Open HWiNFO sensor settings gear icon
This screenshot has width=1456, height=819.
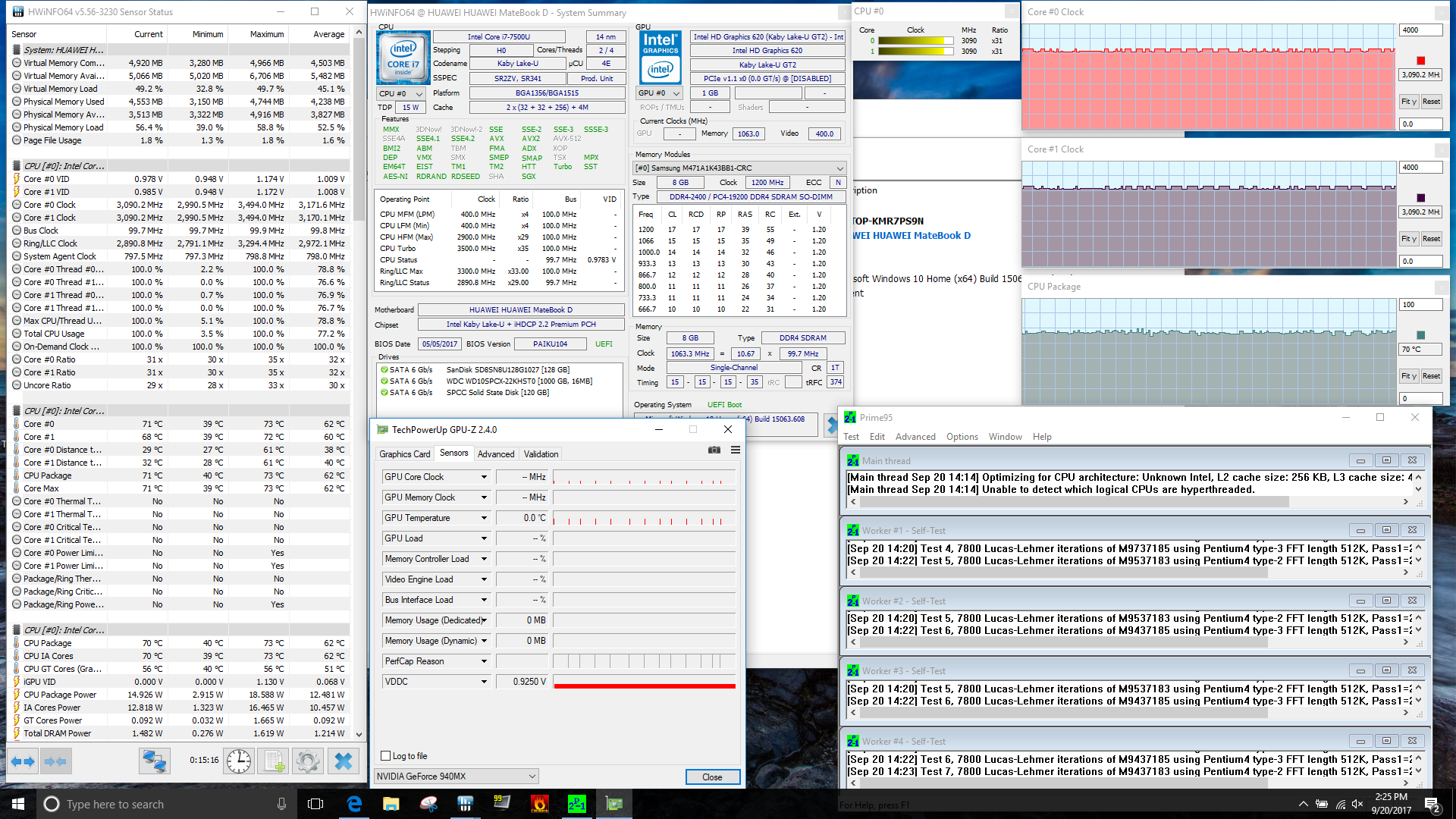pyautogui.click(x=308, y=761)
